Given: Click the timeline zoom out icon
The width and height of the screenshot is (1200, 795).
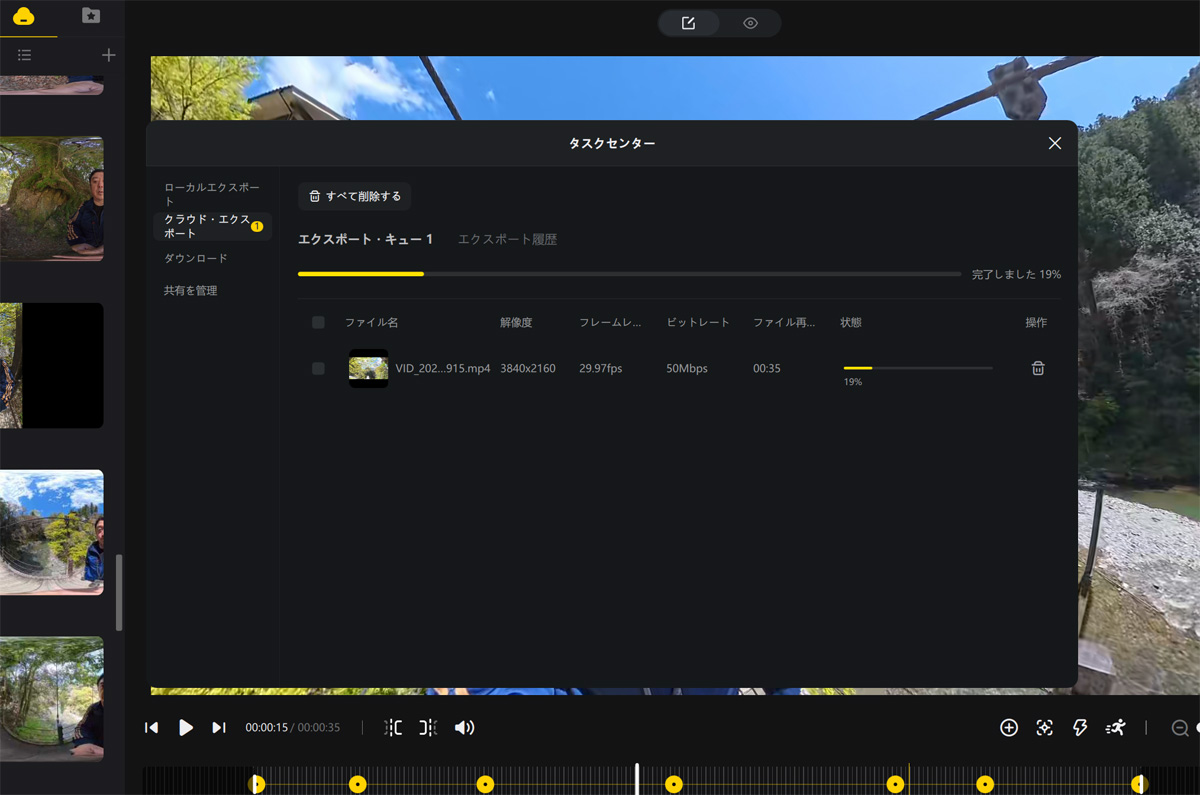Looking at the screenshot, I should tap(1180, 728).
